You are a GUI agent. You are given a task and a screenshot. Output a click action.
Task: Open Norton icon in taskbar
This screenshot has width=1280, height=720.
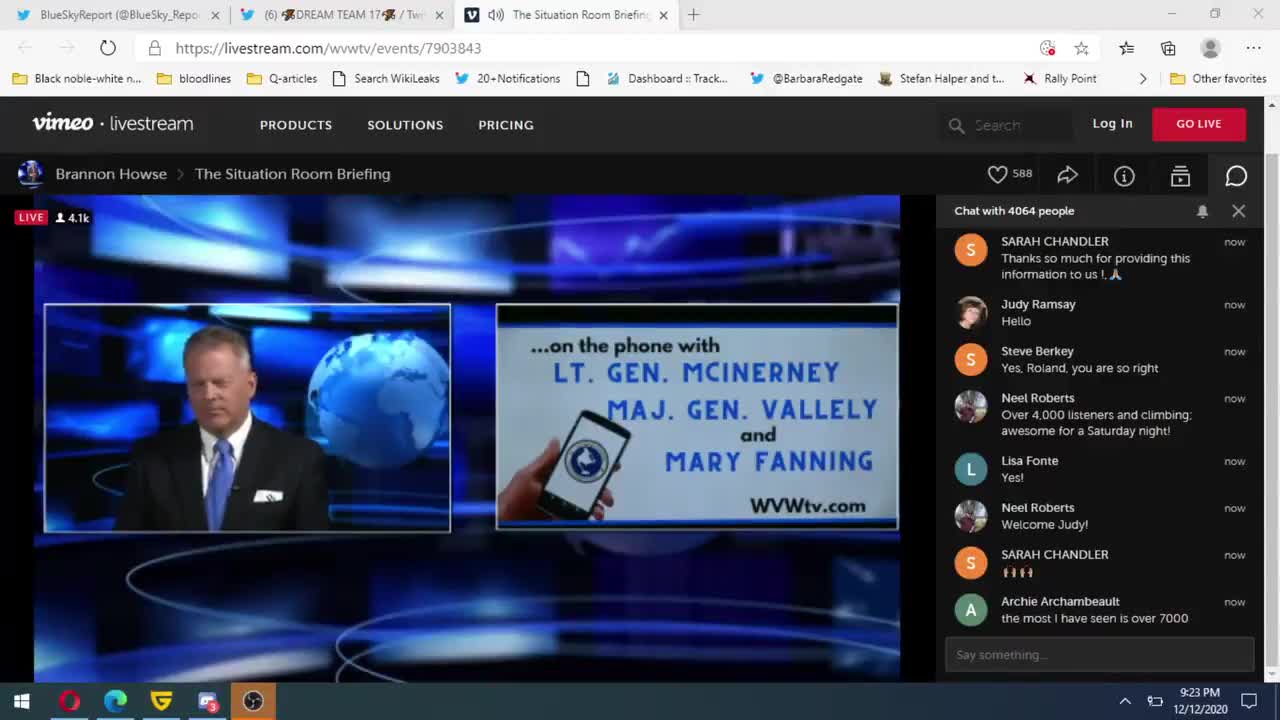[x=161, y=701]
